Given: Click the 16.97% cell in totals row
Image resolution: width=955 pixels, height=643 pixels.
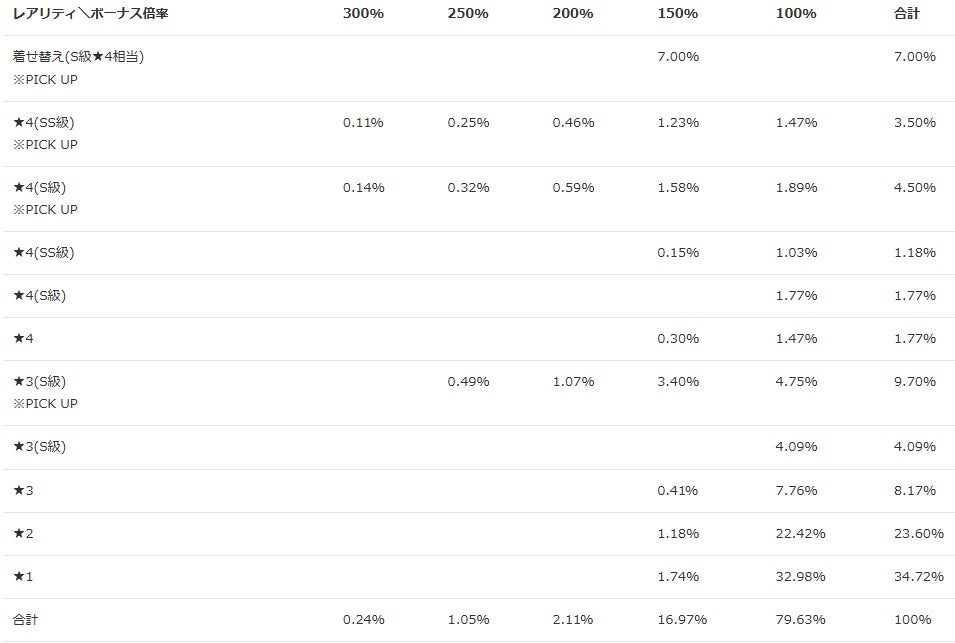Looking at the screenshot, I should point(682,620).
